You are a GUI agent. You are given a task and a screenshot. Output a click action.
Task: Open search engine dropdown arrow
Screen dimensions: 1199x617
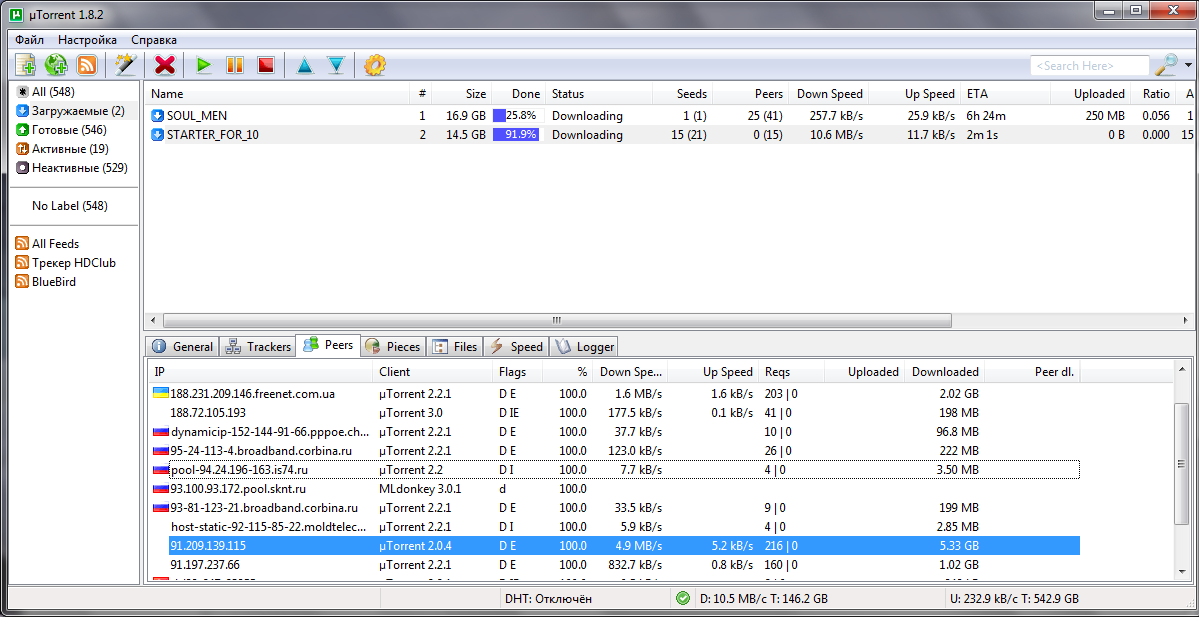pos(1188,66)
